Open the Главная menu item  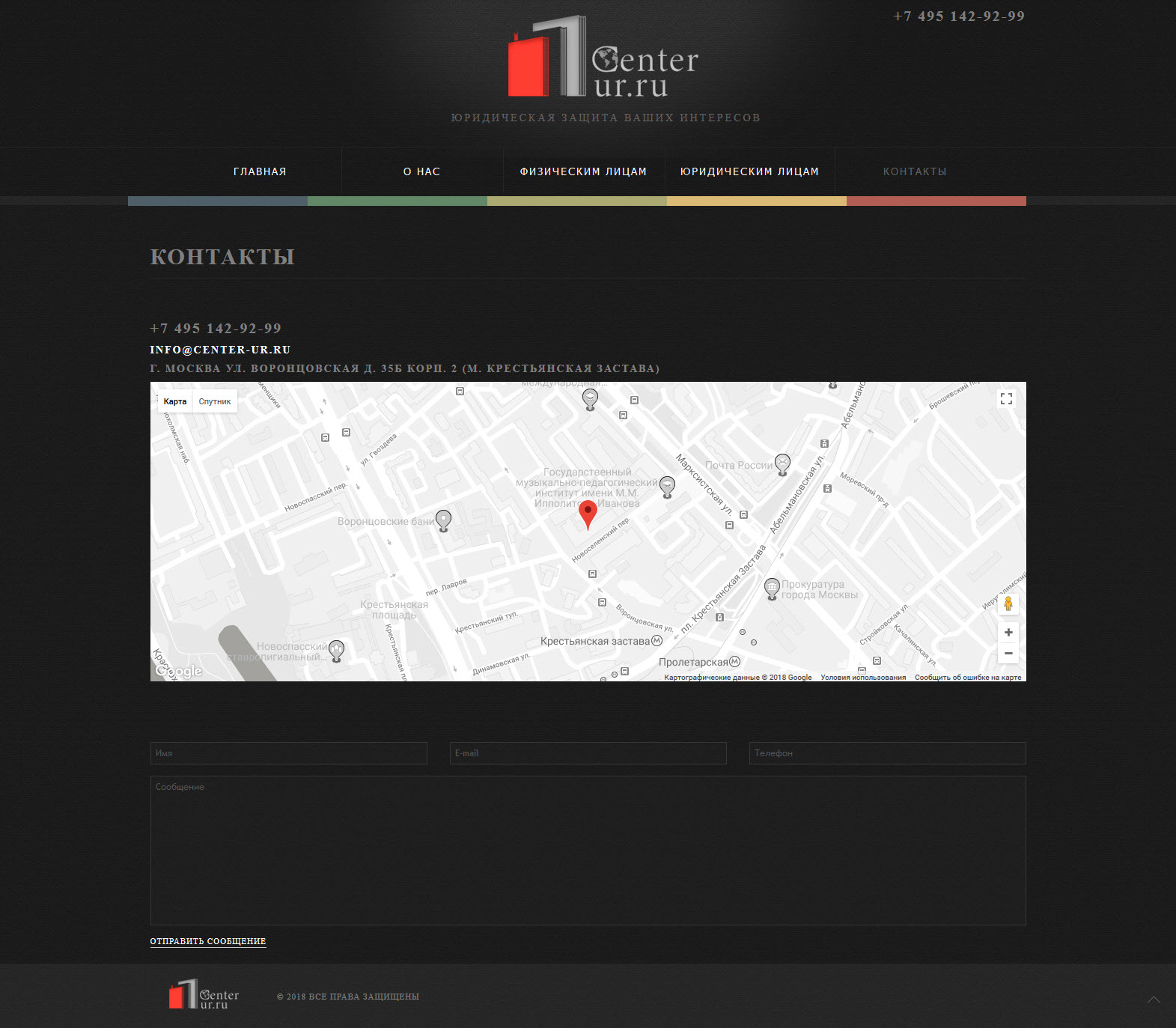260,171
